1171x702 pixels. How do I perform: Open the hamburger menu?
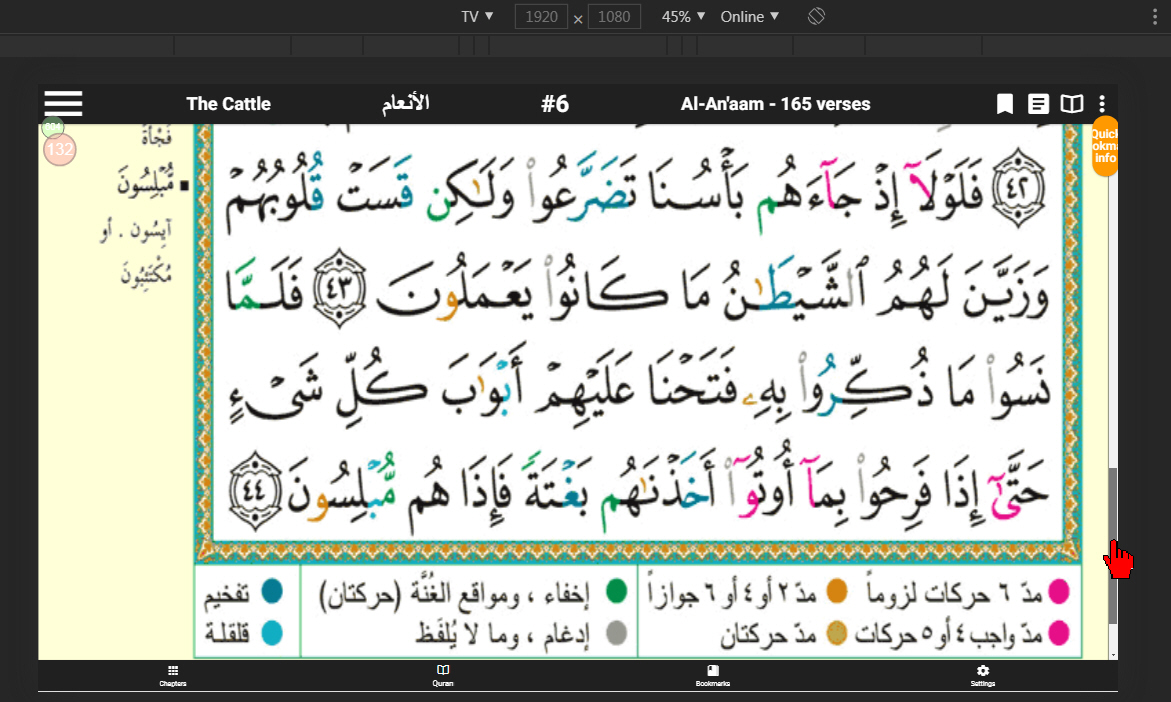pos(63,104)
